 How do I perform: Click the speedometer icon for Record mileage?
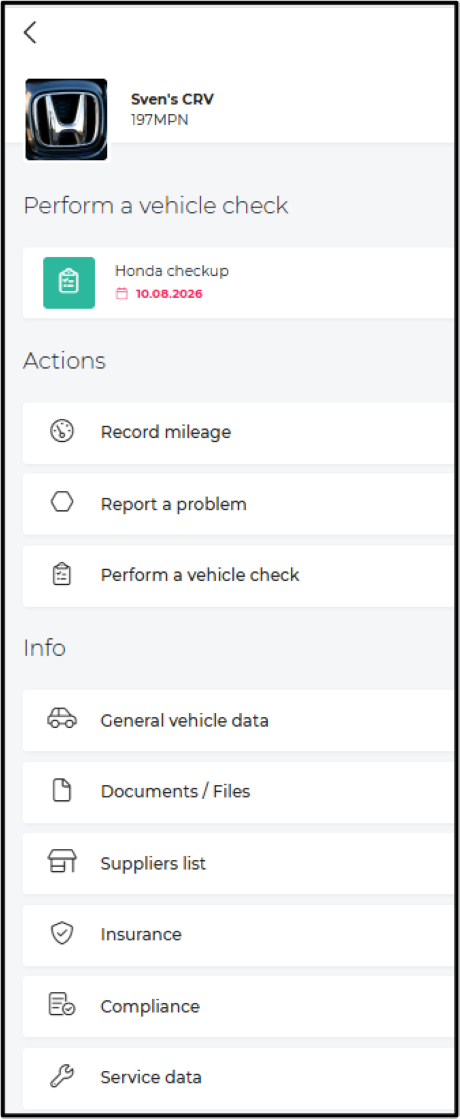tap(62, 432)
